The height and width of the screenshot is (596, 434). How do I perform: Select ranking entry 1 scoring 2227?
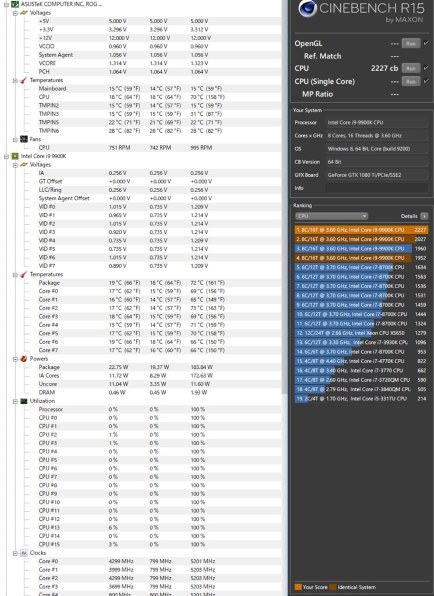click(x=361, y=230)
